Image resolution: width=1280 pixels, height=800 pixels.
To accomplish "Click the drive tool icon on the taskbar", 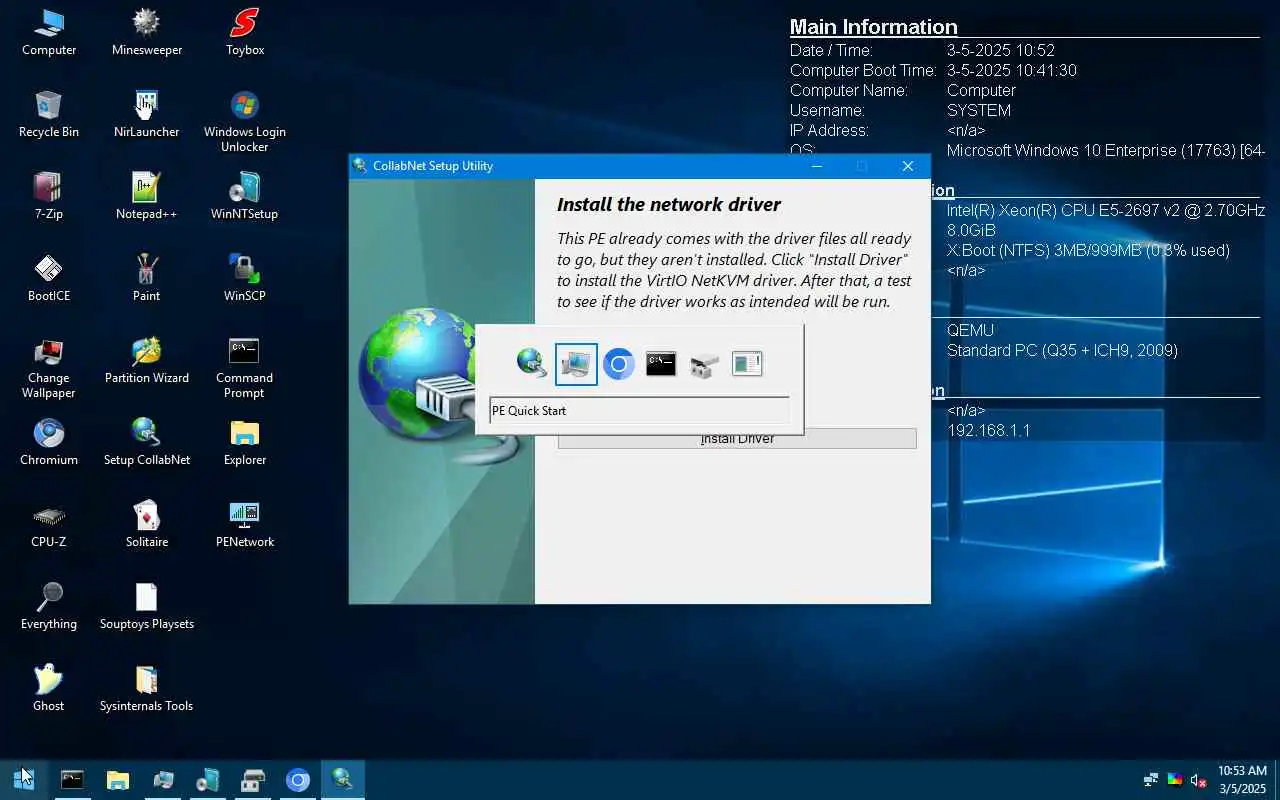I will click(x=253, y=779).
